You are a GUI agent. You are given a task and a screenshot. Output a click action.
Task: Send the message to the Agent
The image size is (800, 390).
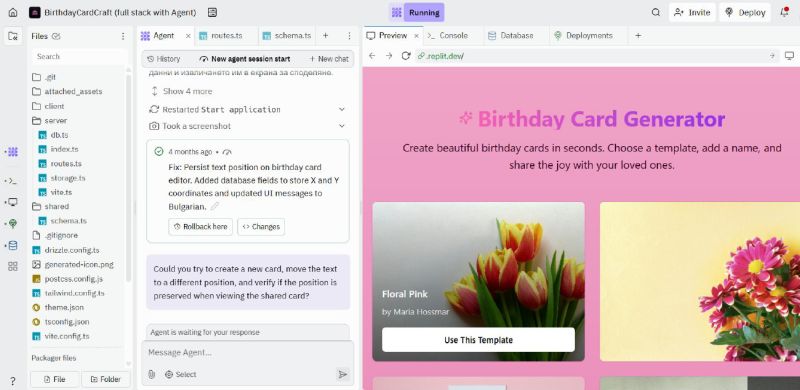(343, 374)
